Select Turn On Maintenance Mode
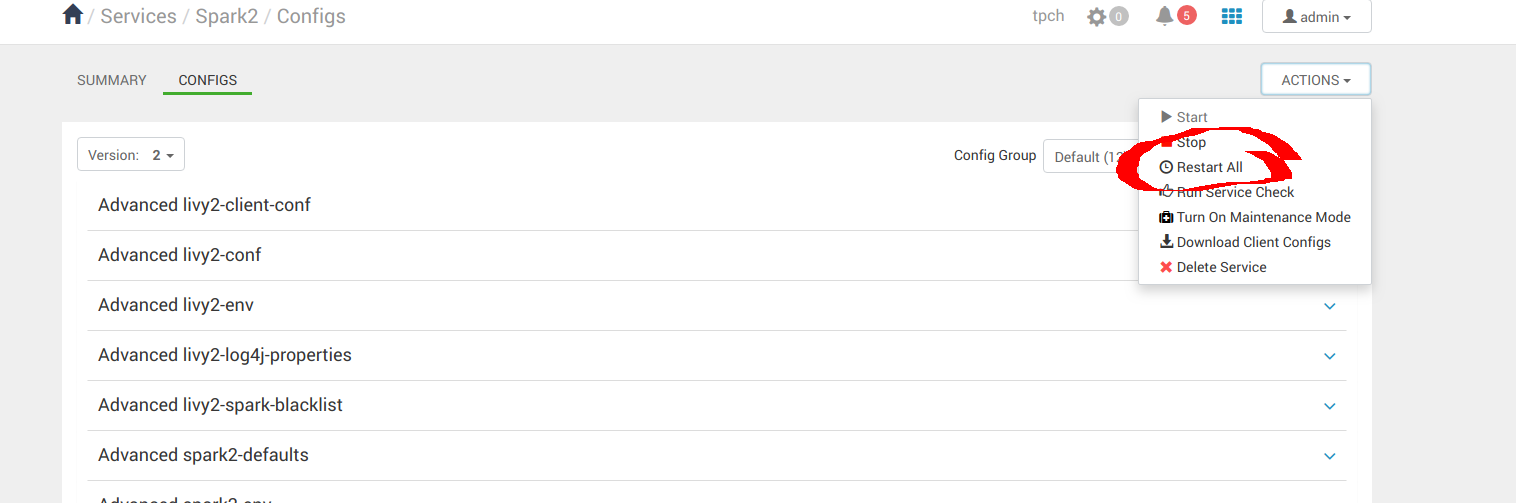The image size is (1516, 503). click(1263, 217)
